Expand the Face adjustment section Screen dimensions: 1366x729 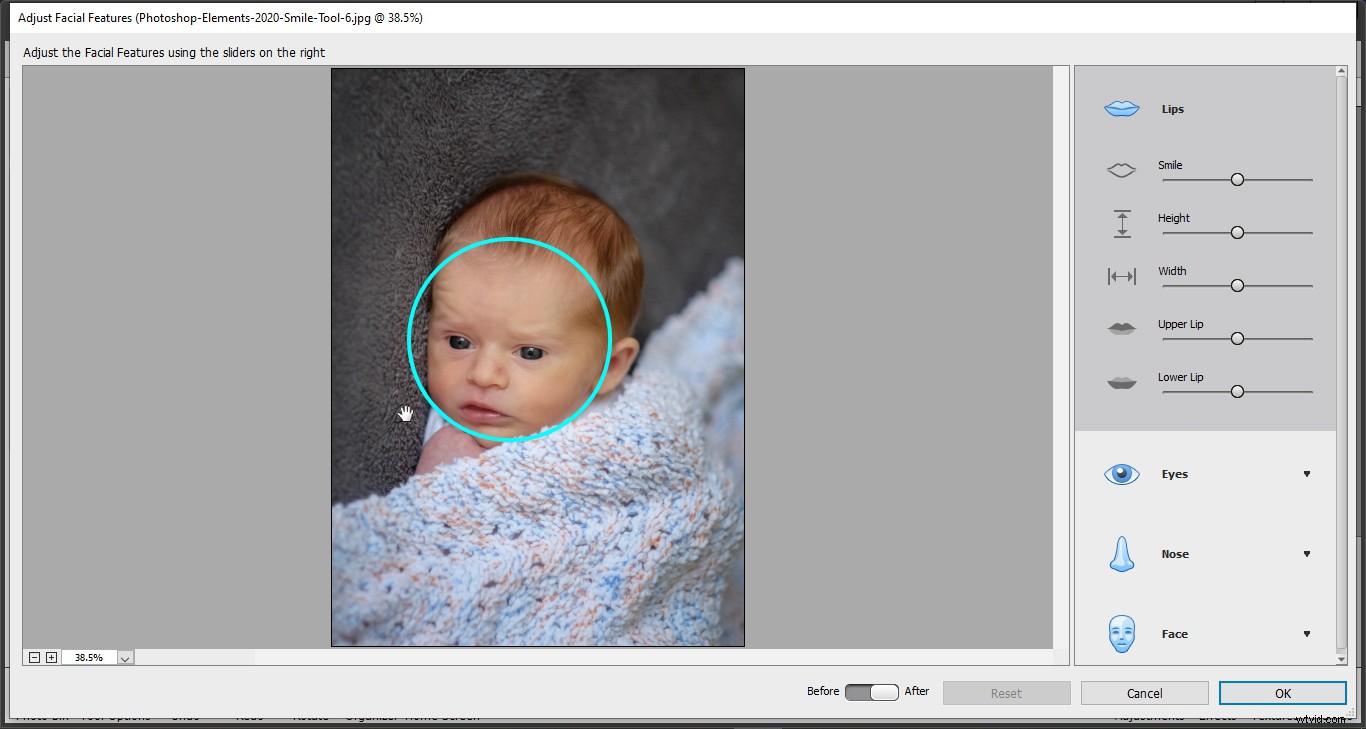tap(1307, 634)
